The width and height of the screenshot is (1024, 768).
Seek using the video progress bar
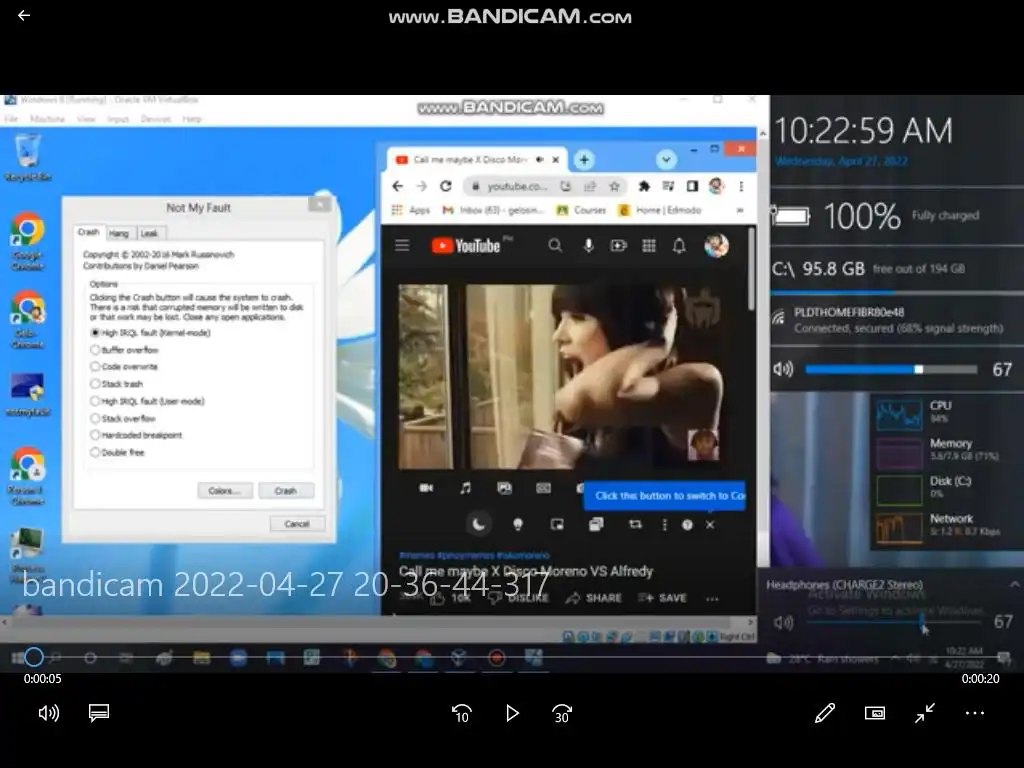tap(512, 657)
